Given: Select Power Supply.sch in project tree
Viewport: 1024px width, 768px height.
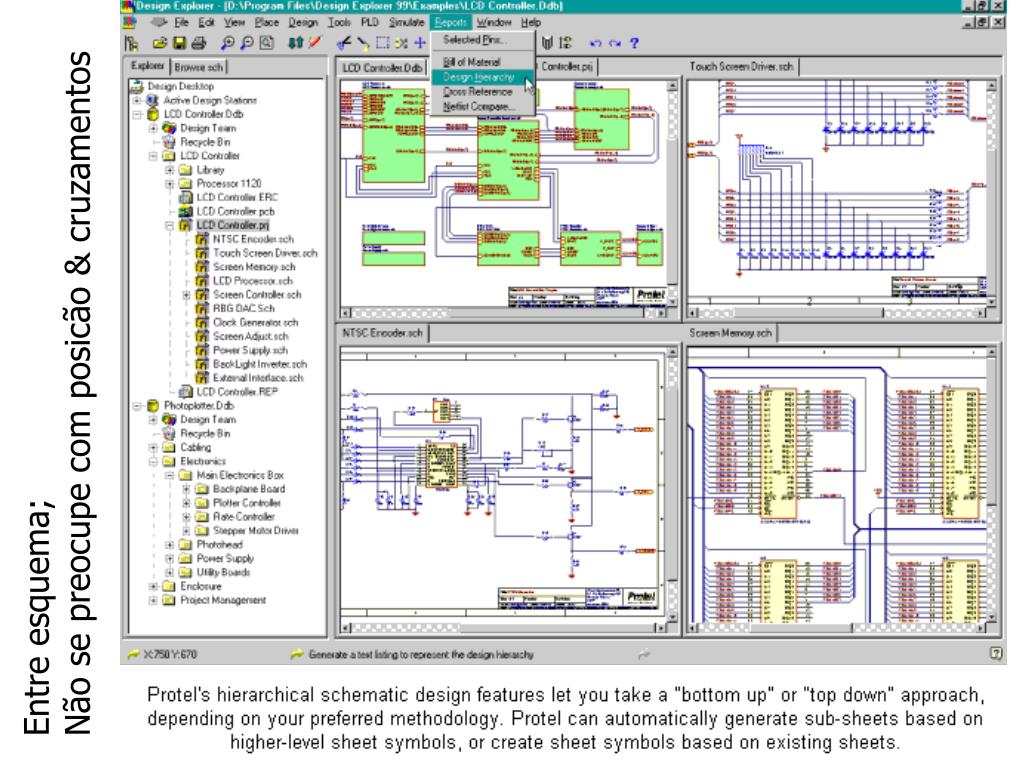Looking at the screenshot, I should click(x=250, y=351).
